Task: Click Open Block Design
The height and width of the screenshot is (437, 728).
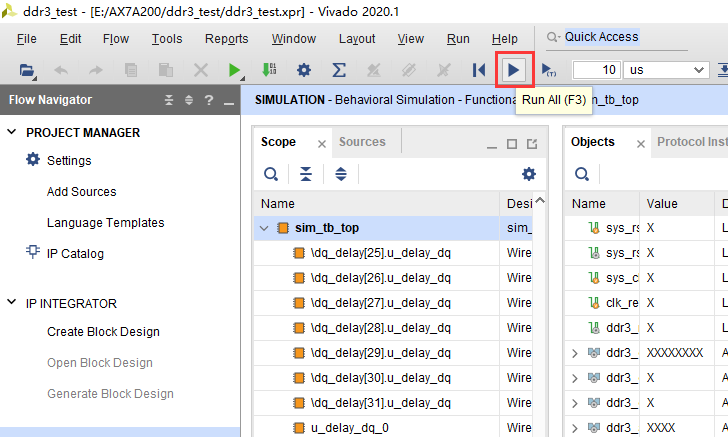Action: point(99,363)
